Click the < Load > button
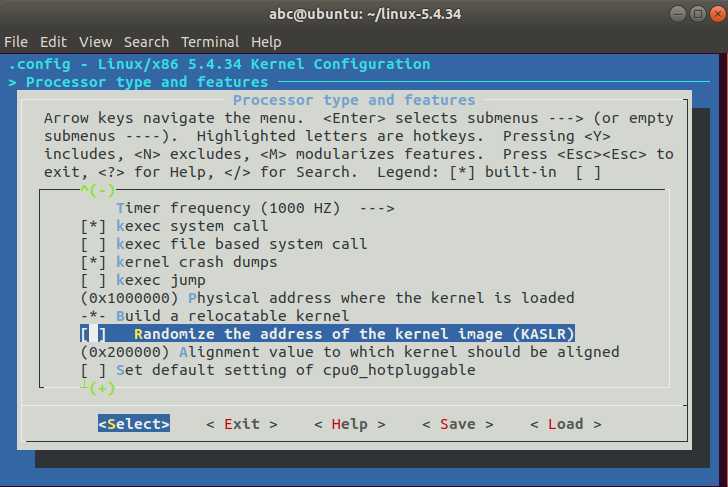Image resolution: width=728 pixels, height=487 pixels. (566, 424)
